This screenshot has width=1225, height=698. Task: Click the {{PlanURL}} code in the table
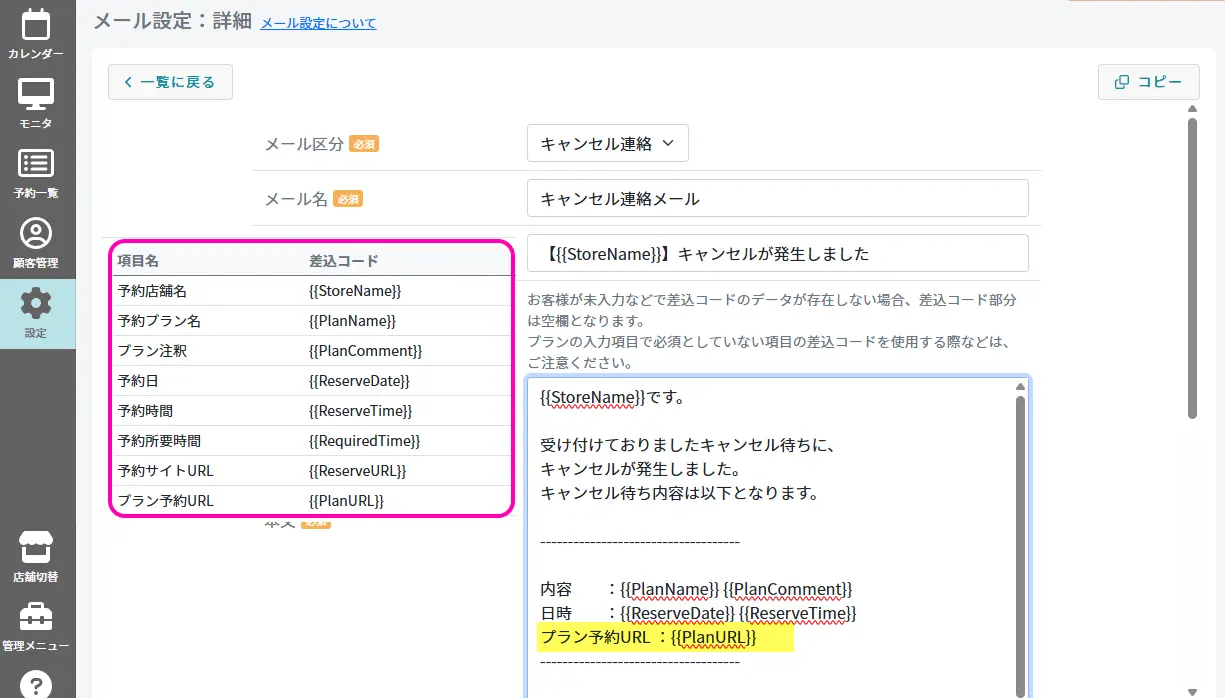pos(346,501)
